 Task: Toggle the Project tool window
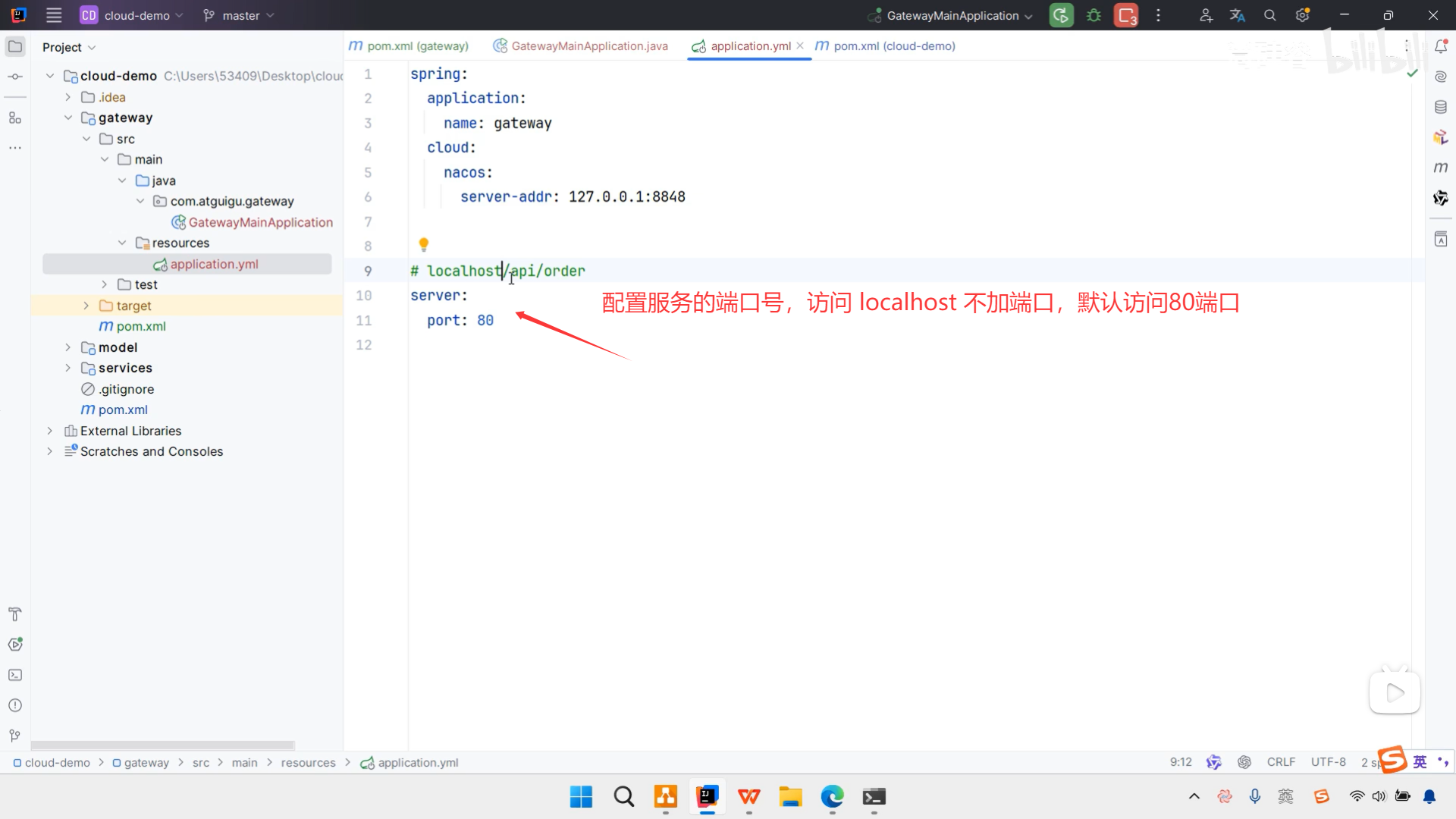15,46
